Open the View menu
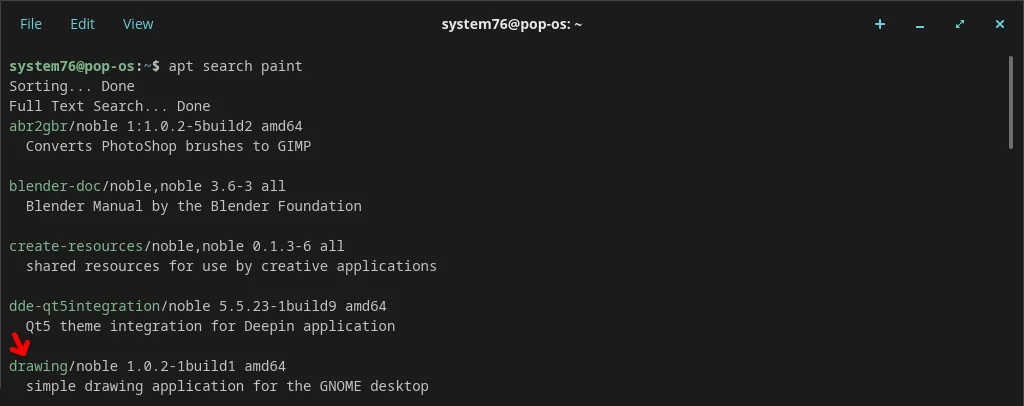This screenshot has width=1024, height=406. pyautogui.click(x=138, y=24)
